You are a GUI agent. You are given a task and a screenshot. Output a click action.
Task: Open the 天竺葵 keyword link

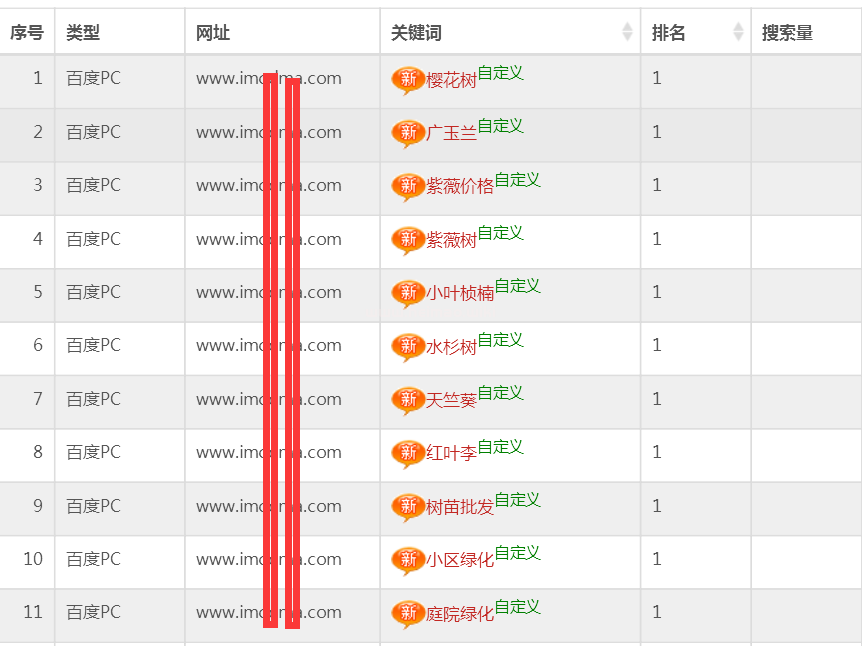(x=451, y=401)
